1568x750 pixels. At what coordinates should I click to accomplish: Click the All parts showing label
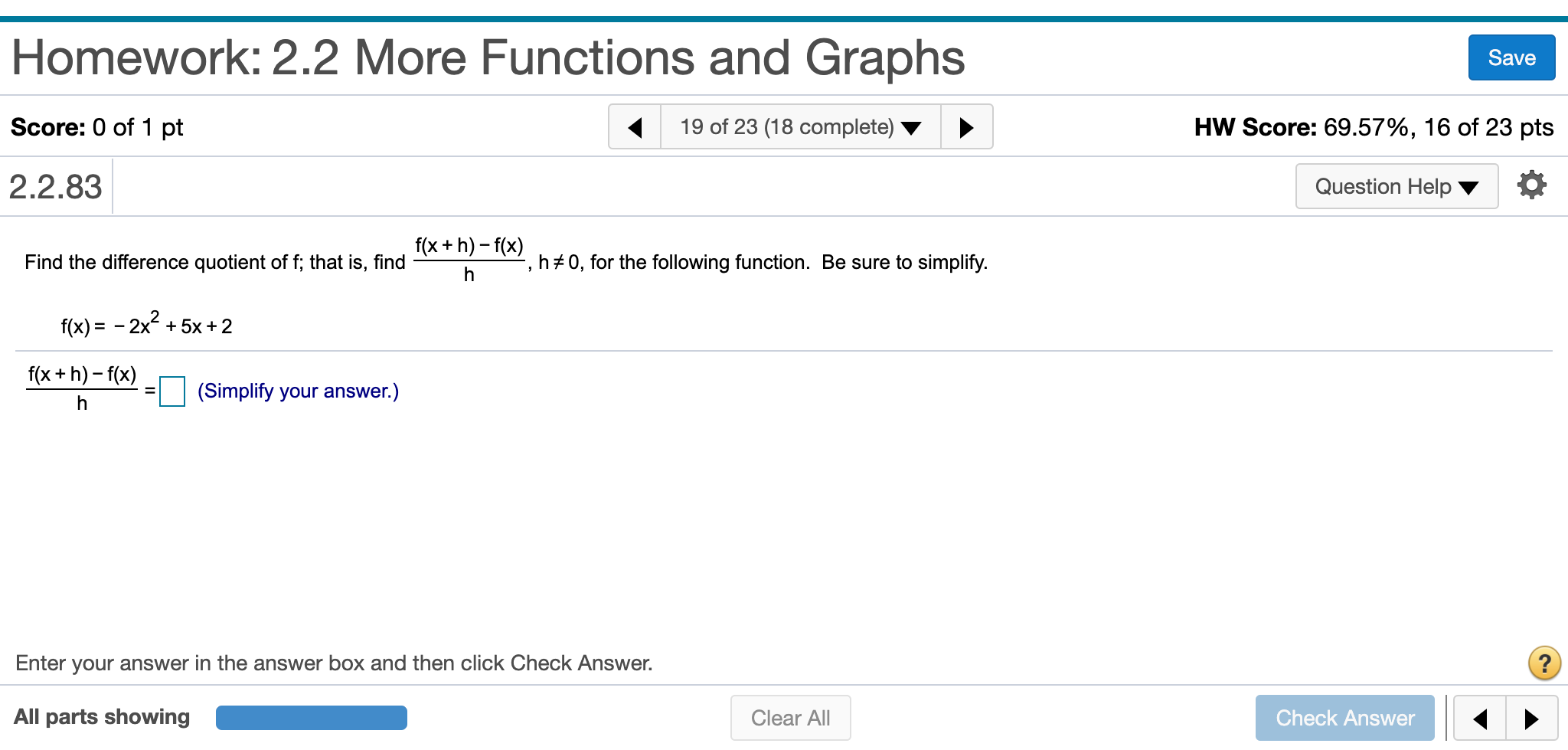pos(102,717)
